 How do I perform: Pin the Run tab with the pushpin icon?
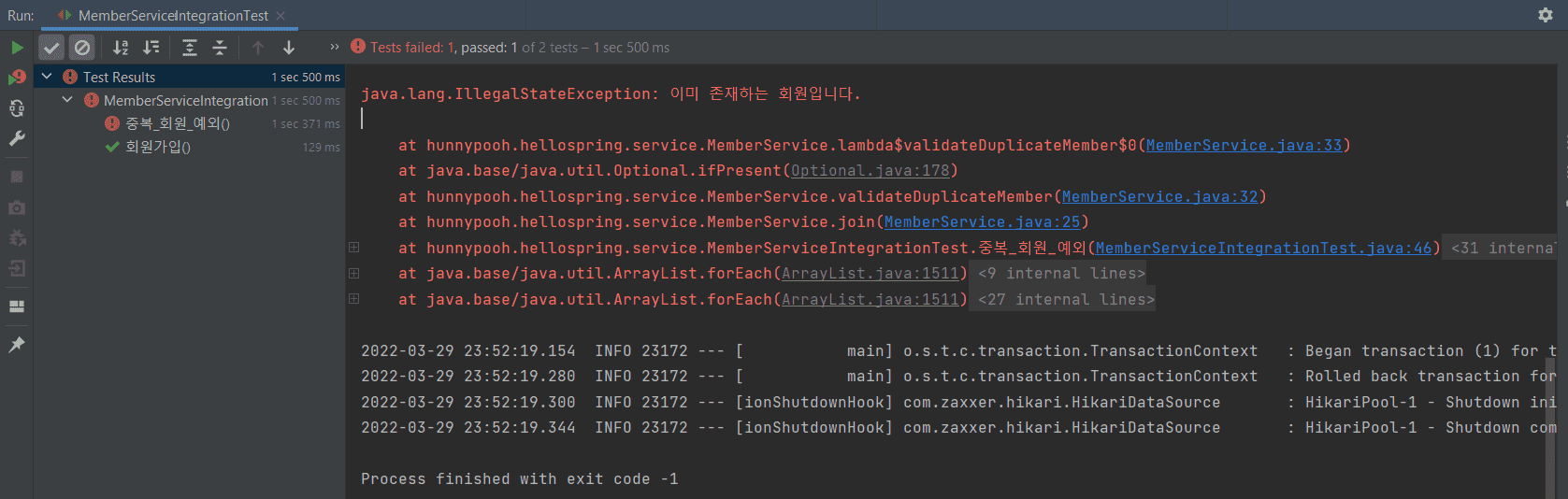coord(17,345)
